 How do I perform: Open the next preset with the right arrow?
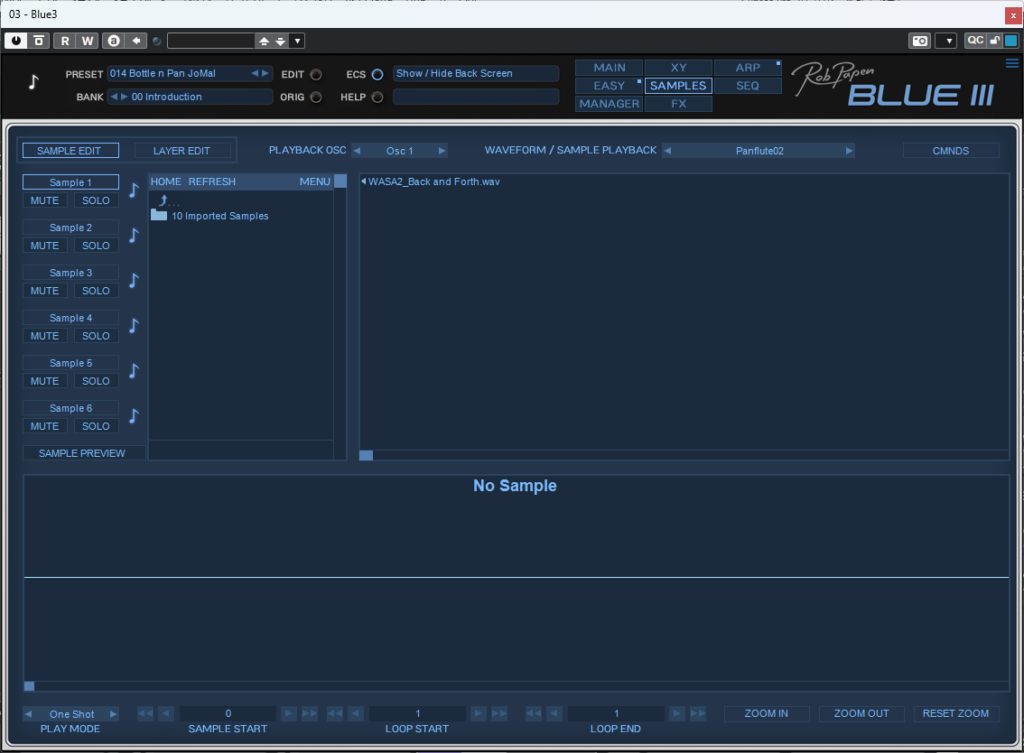[264, 73]
